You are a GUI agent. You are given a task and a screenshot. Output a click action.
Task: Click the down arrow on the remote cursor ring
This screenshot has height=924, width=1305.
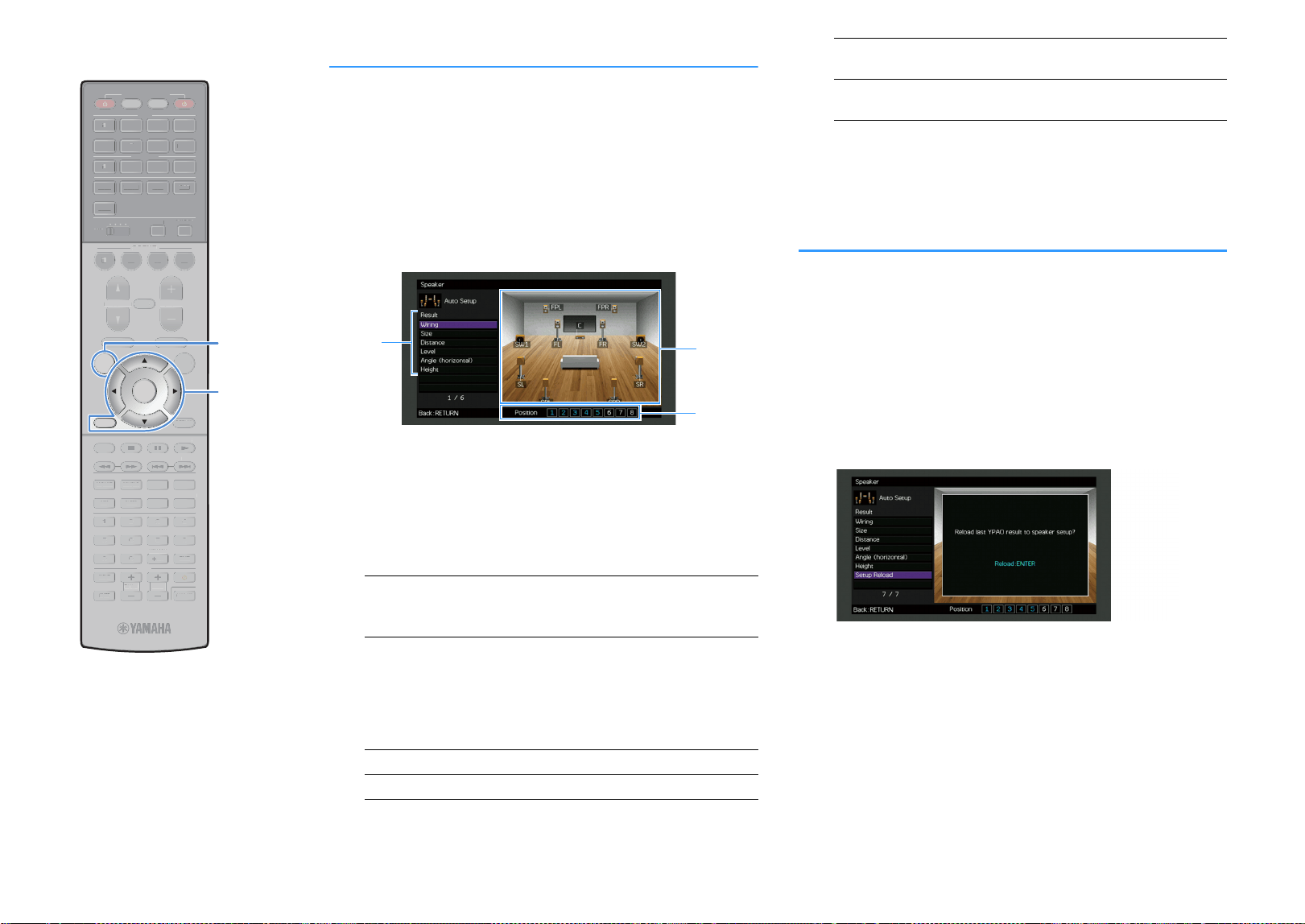click(145, 421)
